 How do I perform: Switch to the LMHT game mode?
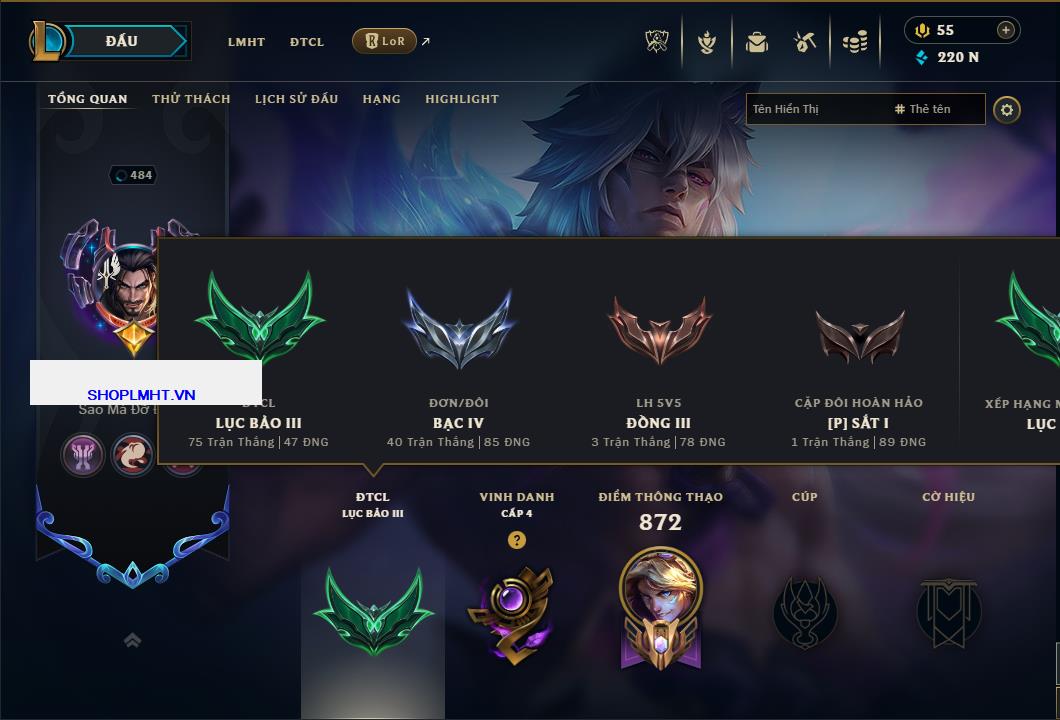tap(246, 42)
